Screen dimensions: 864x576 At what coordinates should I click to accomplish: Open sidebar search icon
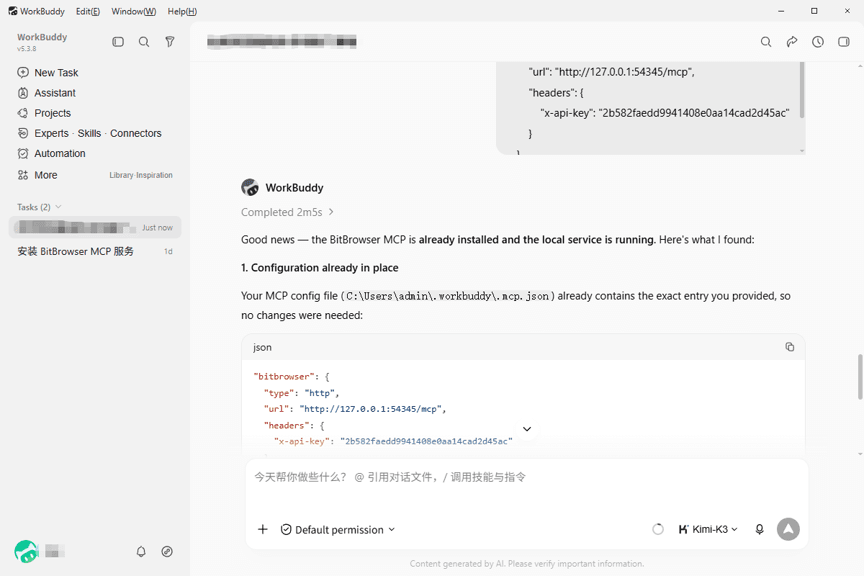[144, 42]
